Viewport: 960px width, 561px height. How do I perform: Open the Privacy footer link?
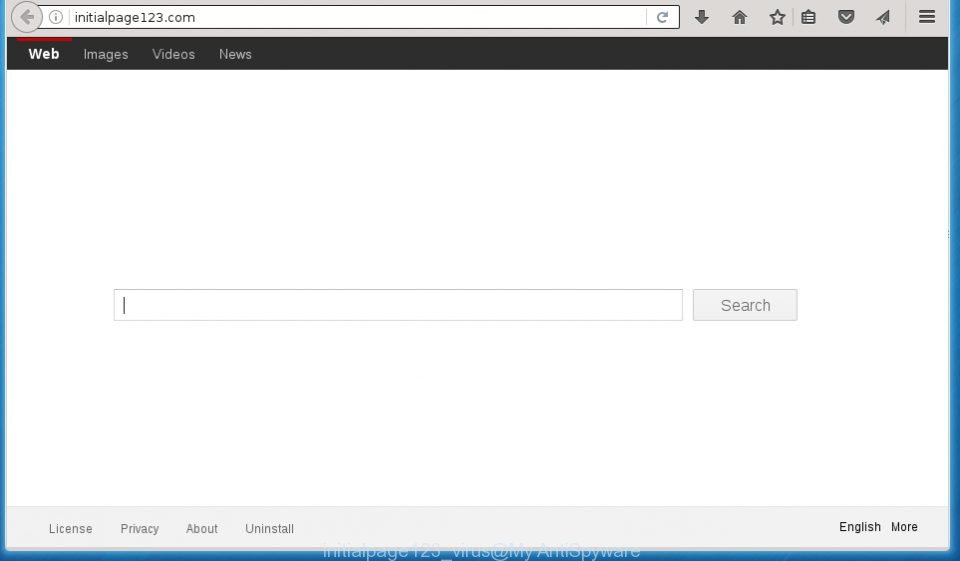tap(140, 529)
